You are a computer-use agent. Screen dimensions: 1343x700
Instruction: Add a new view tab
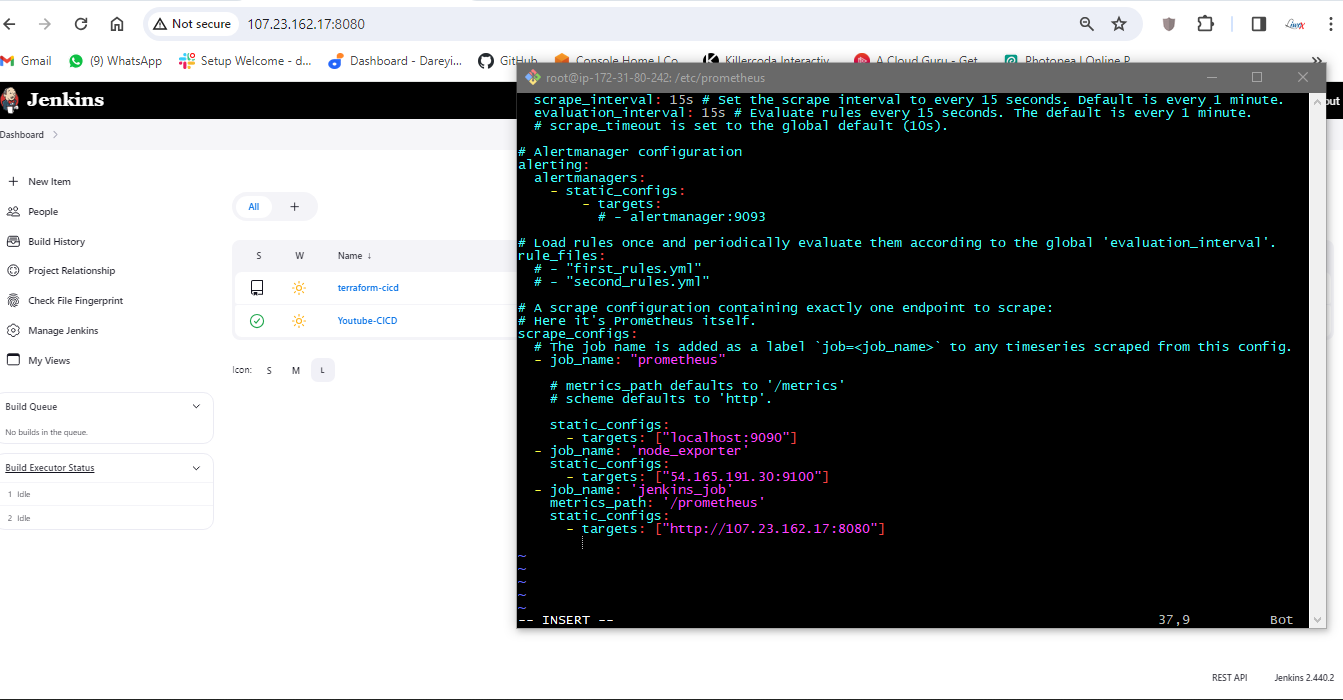pyautogui.click(x=294, y=207)
